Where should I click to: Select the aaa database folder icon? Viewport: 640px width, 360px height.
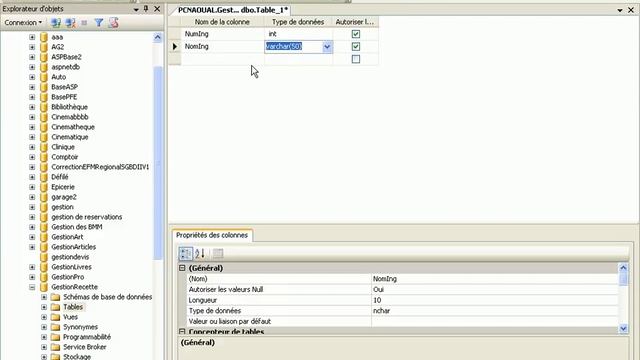(44, 37)
